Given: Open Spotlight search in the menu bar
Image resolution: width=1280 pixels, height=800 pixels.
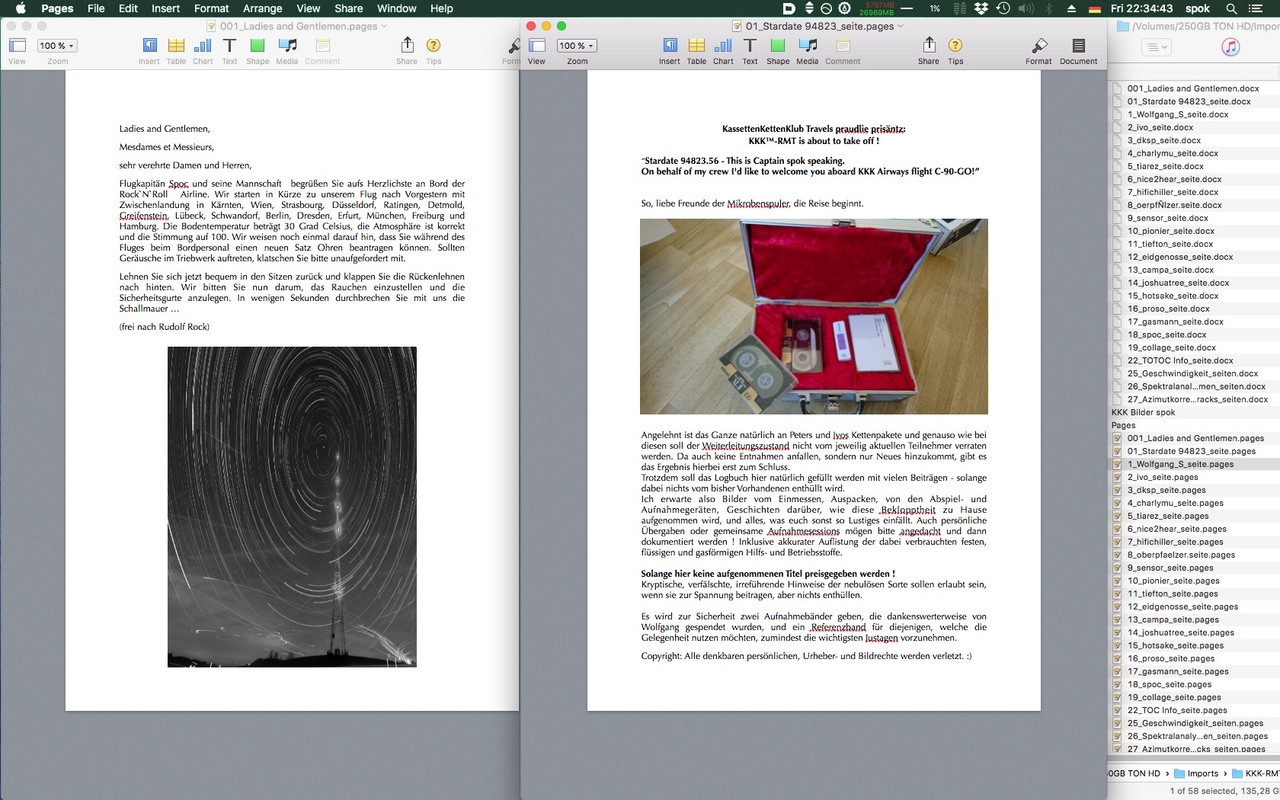Looking at the screenshot, I should [1232, 8].
